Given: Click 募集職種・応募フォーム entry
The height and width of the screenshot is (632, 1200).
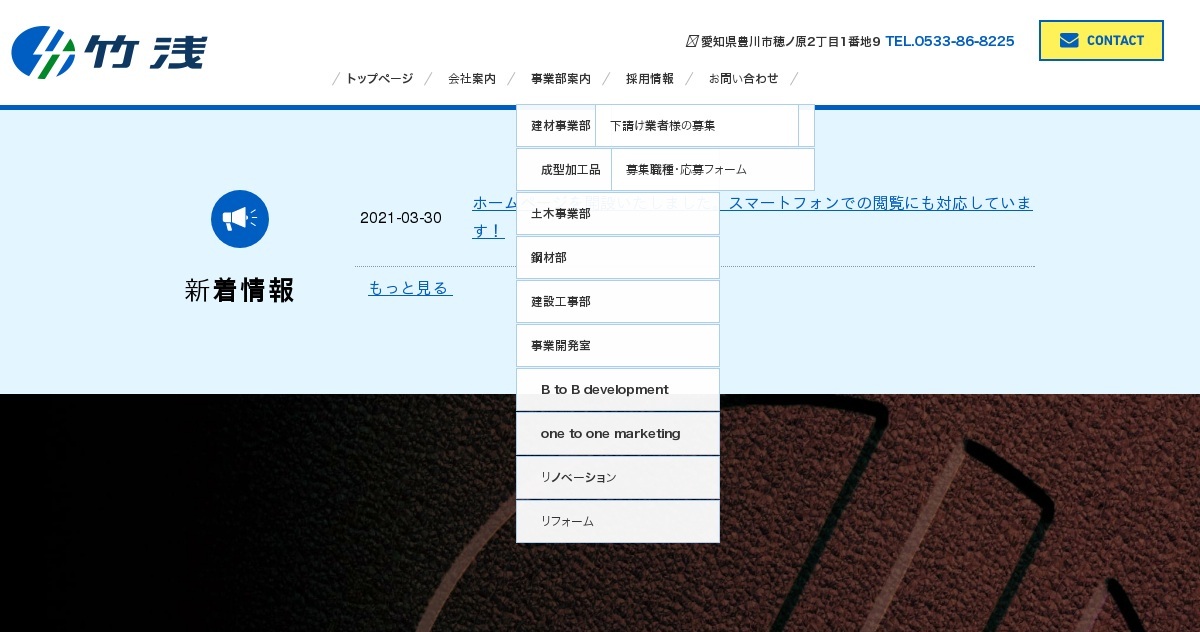Looking at the screenshot, I should click(x=686, y=169).
